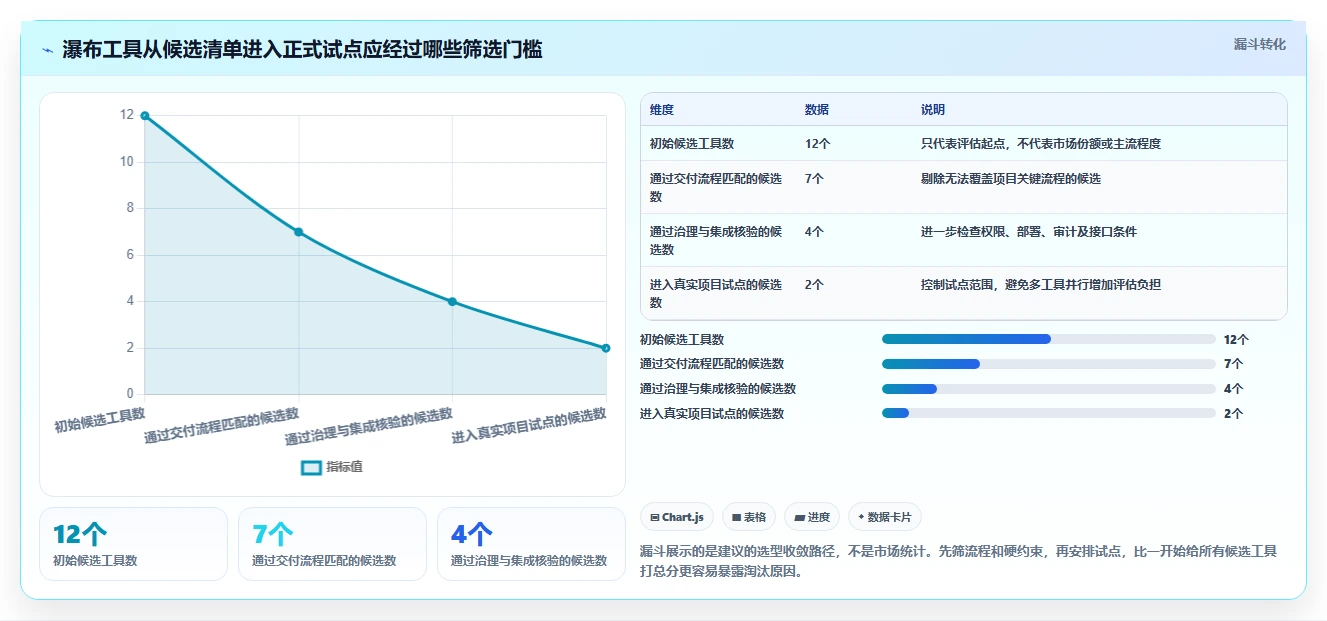Click the 进入真实项目试点的候选数 progress bar
1327x621 pixels.
[1049, 413]
